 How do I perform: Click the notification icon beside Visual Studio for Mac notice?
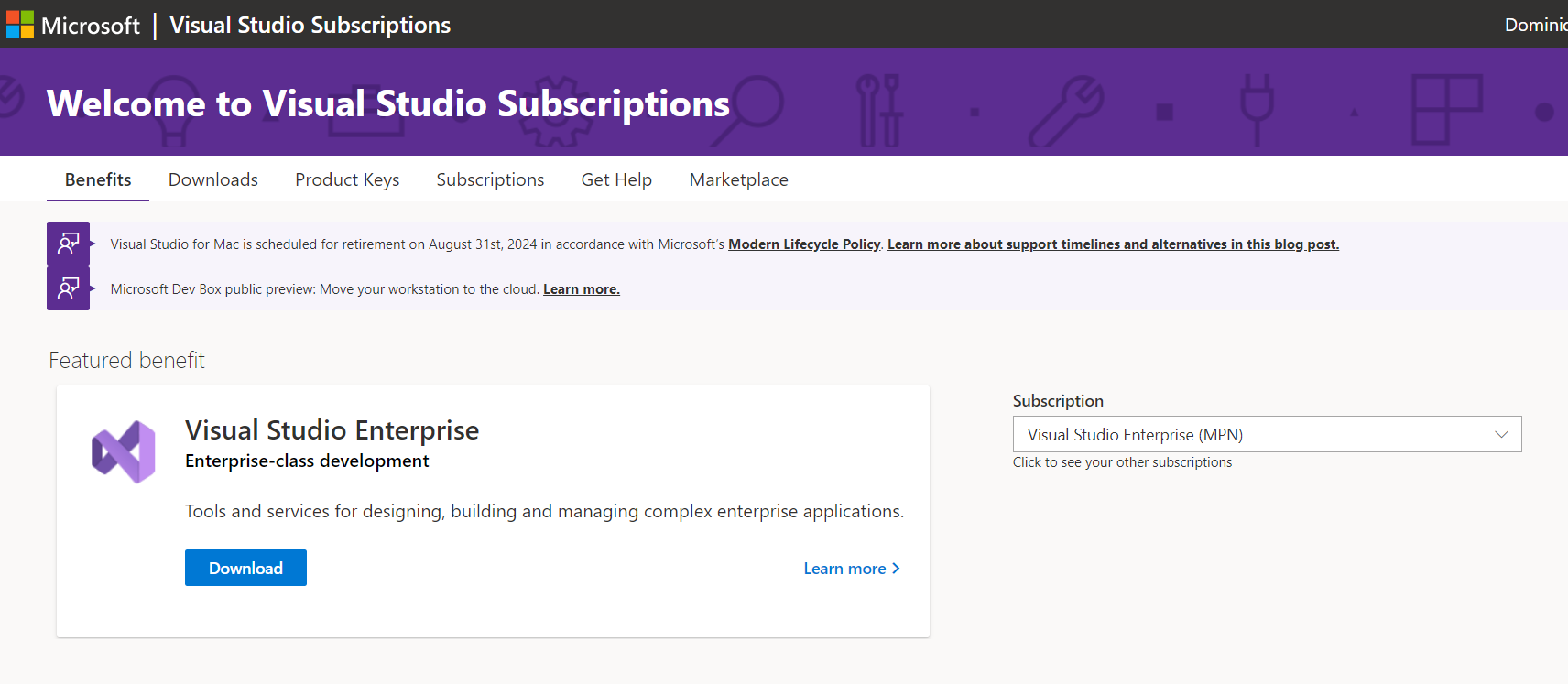(69, 244)
